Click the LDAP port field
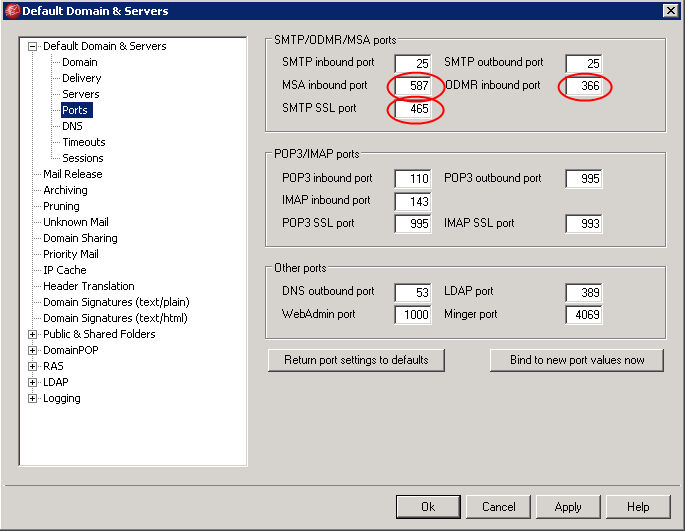Screen dimensions: 685x531 584,292
